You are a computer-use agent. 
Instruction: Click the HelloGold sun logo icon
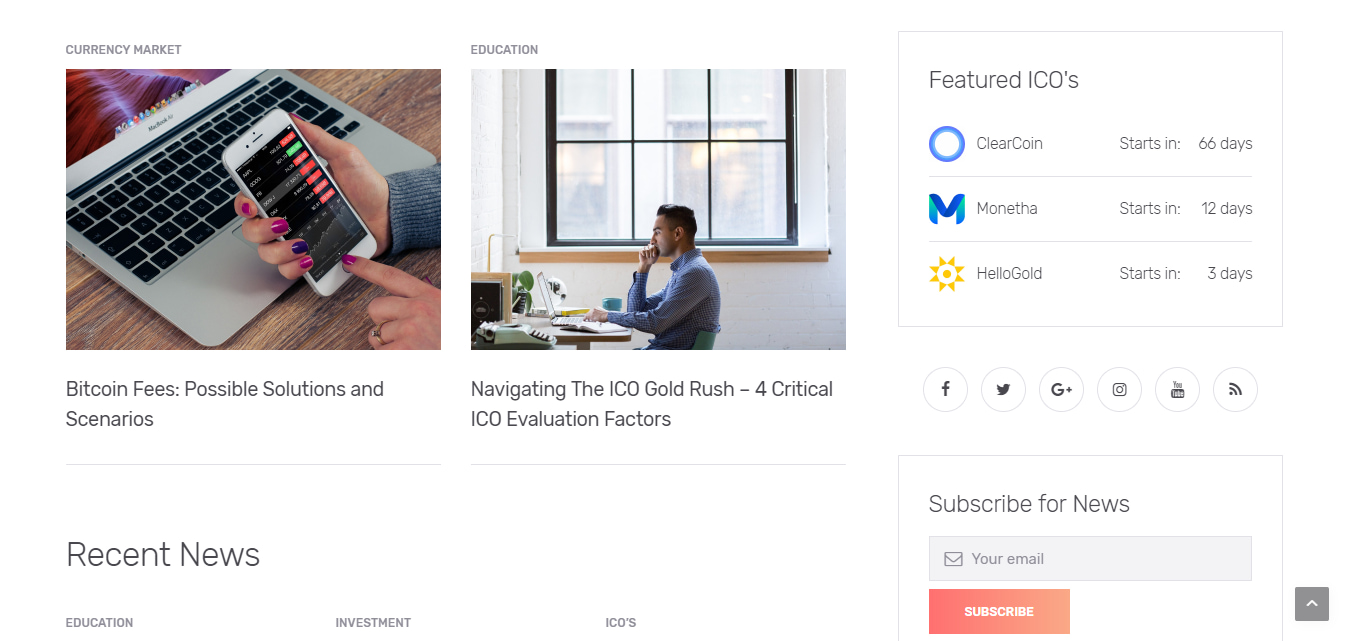tap(946, 274)
